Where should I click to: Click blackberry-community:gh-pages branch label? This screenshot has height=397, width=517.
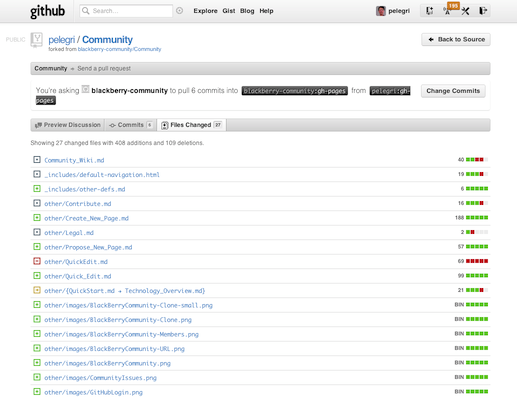[295, 91]
